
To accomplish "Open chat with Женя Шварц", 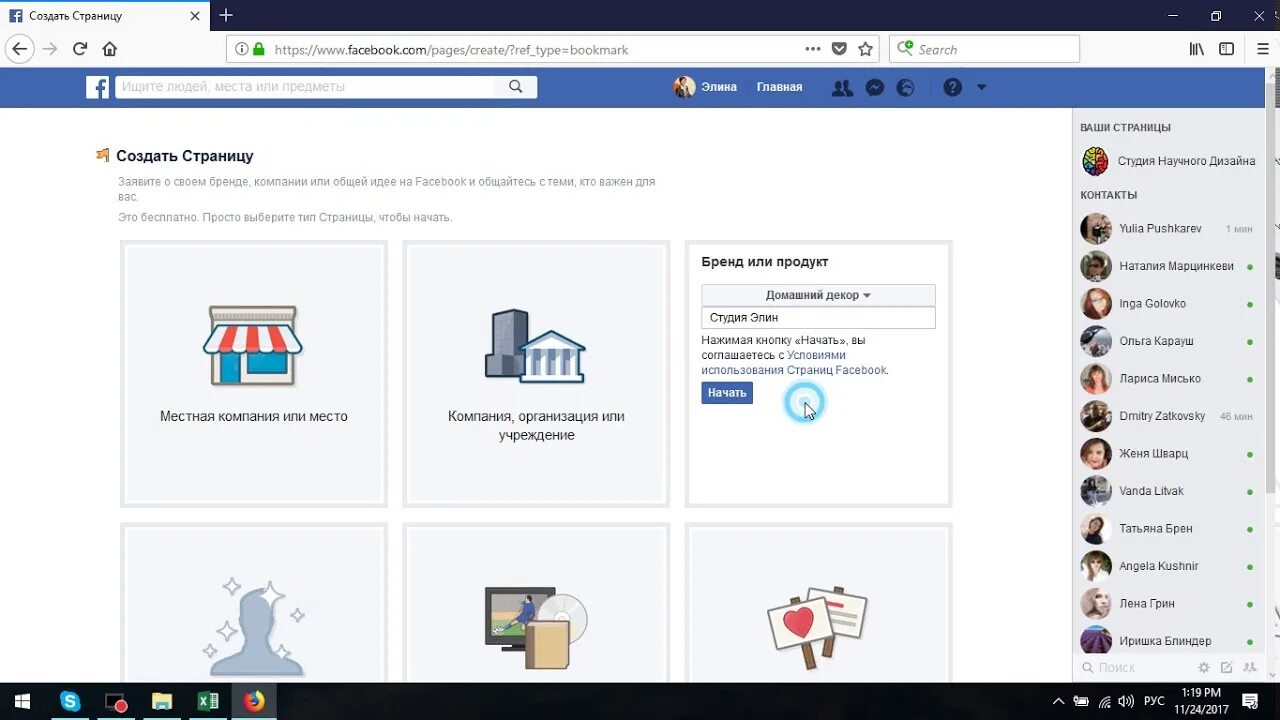I will [x=1168, y=454].
